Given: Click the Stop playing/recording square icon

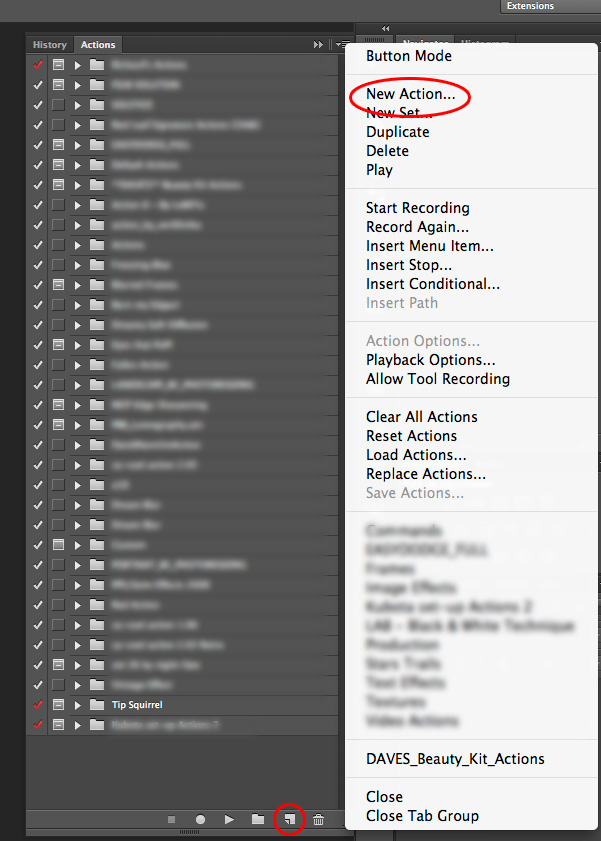Looking at the screenshot, I should pyautogui.click(x=171, y=819).
